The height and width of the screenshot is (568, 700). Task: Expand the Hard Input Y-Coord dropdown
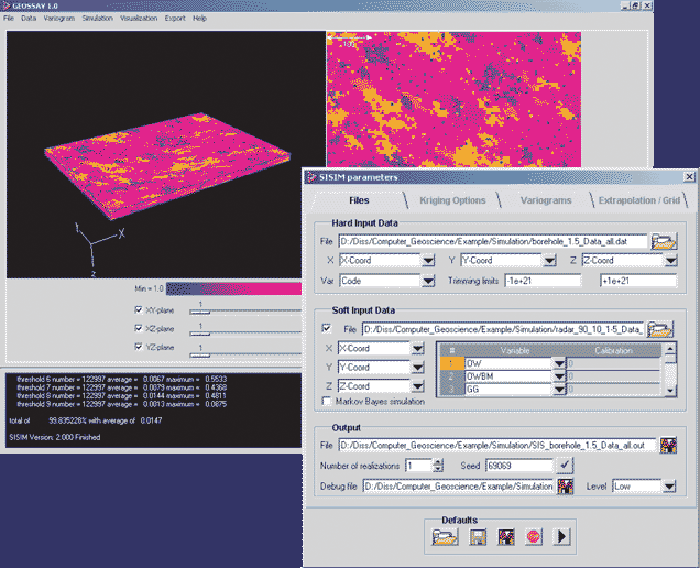click(x=549, y=260)
